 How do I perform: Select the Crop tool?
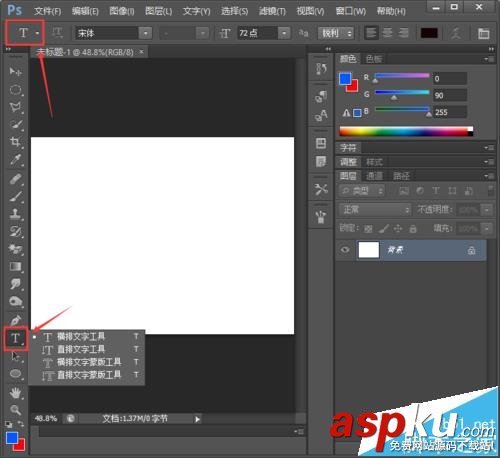click(15, 142)
